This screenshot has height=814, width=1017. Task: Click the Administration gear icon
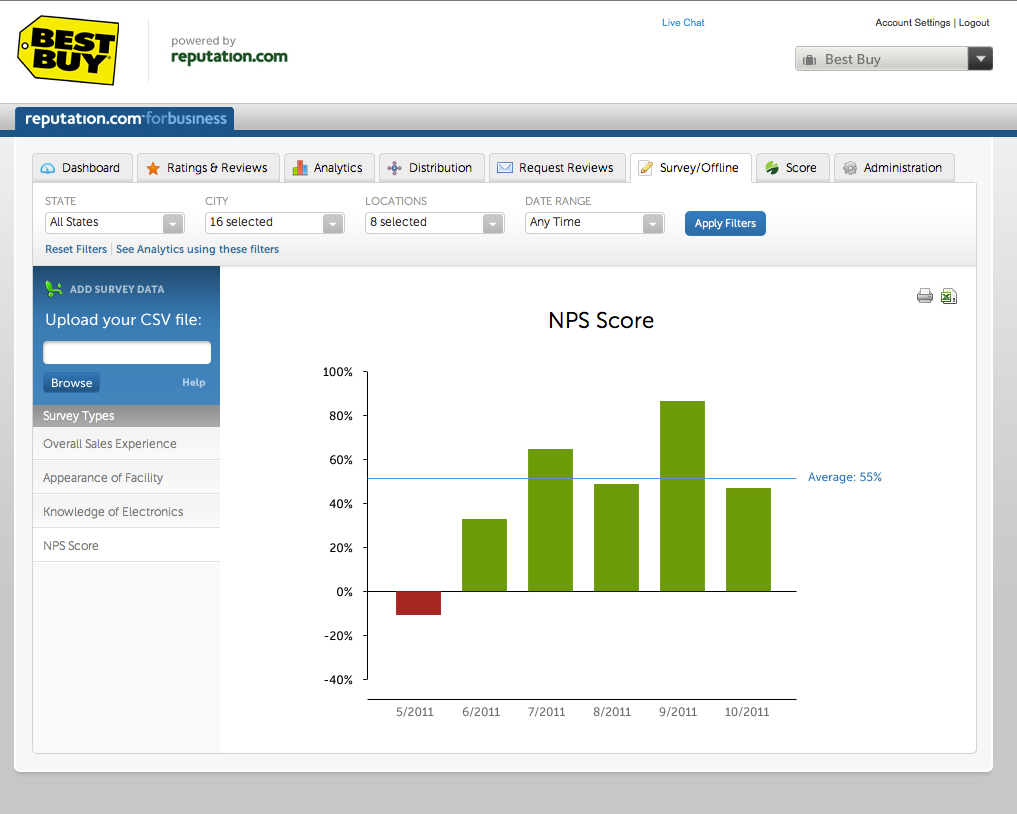(x=850, y=168)
